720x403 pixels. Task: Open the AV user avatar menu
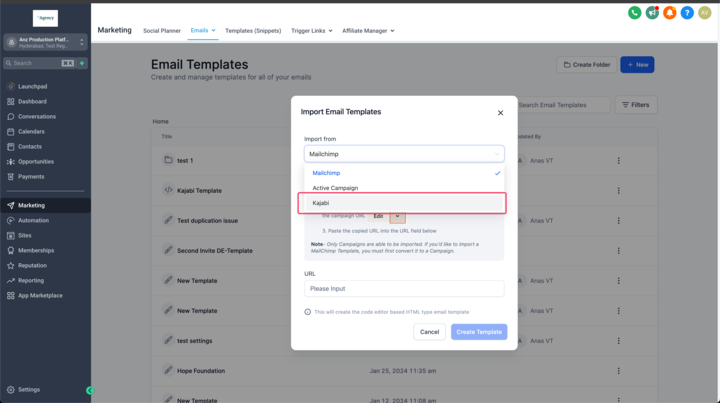(704, 13)
